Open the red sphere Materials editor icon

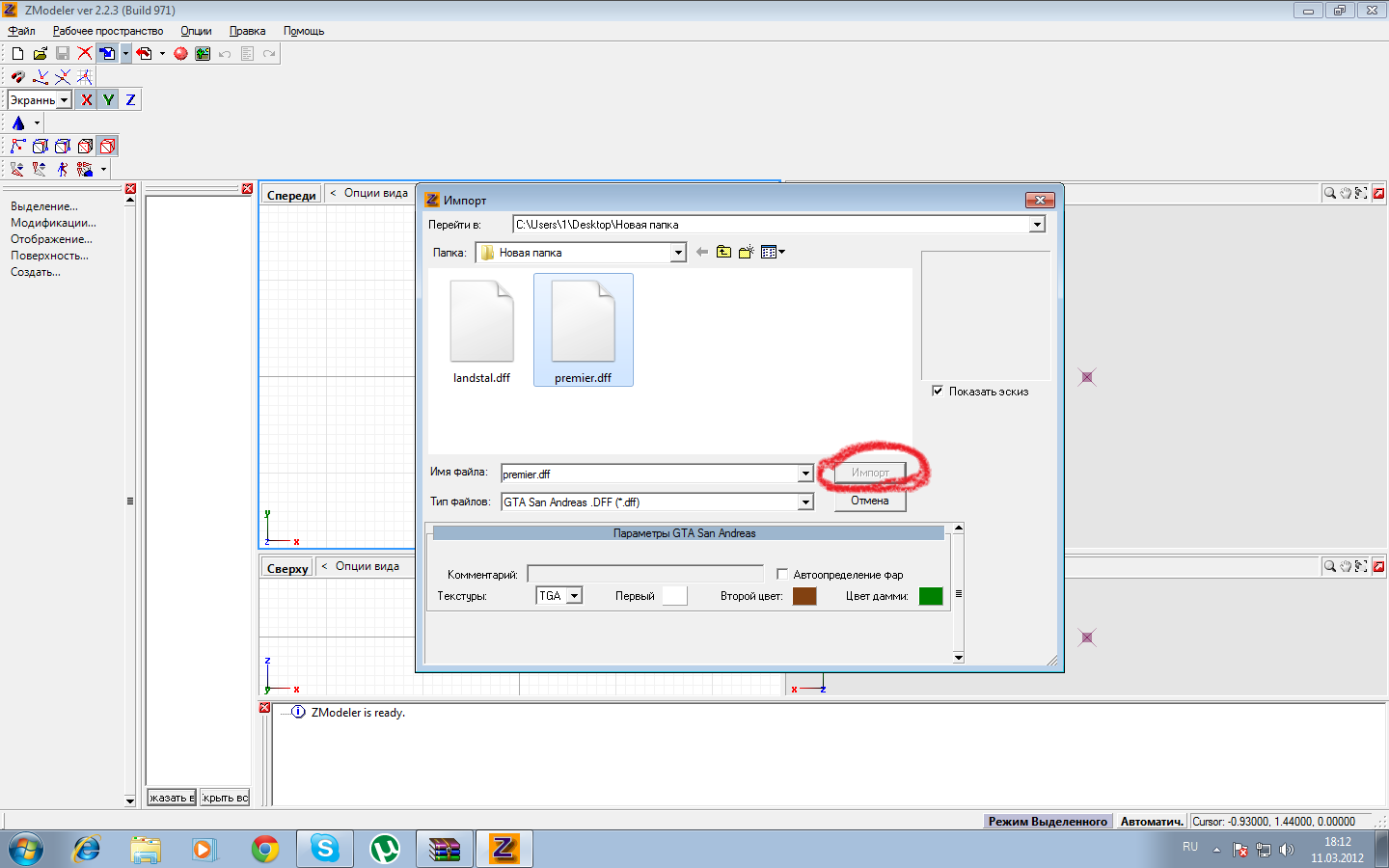point(180,54)
